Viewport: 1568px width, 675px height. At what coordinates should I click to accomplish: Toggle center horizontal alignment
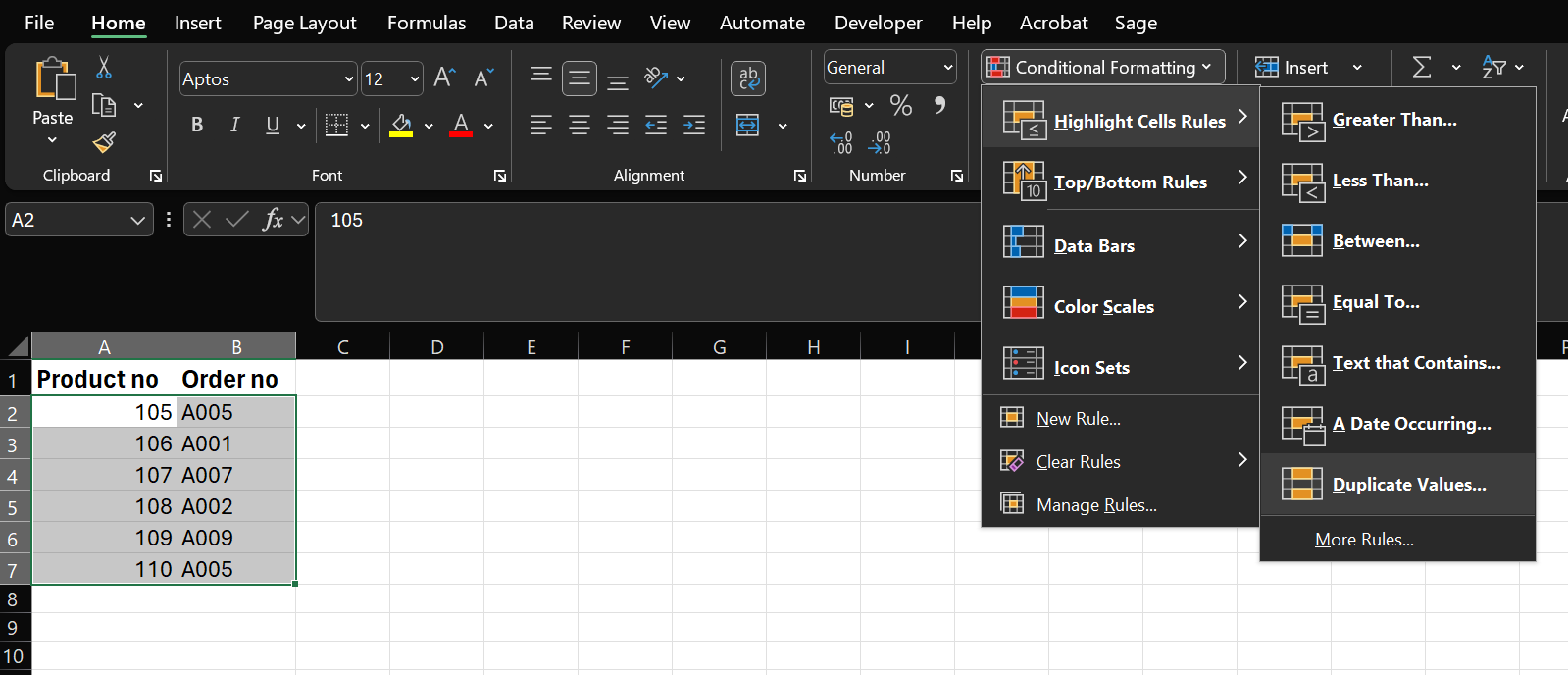580,125
